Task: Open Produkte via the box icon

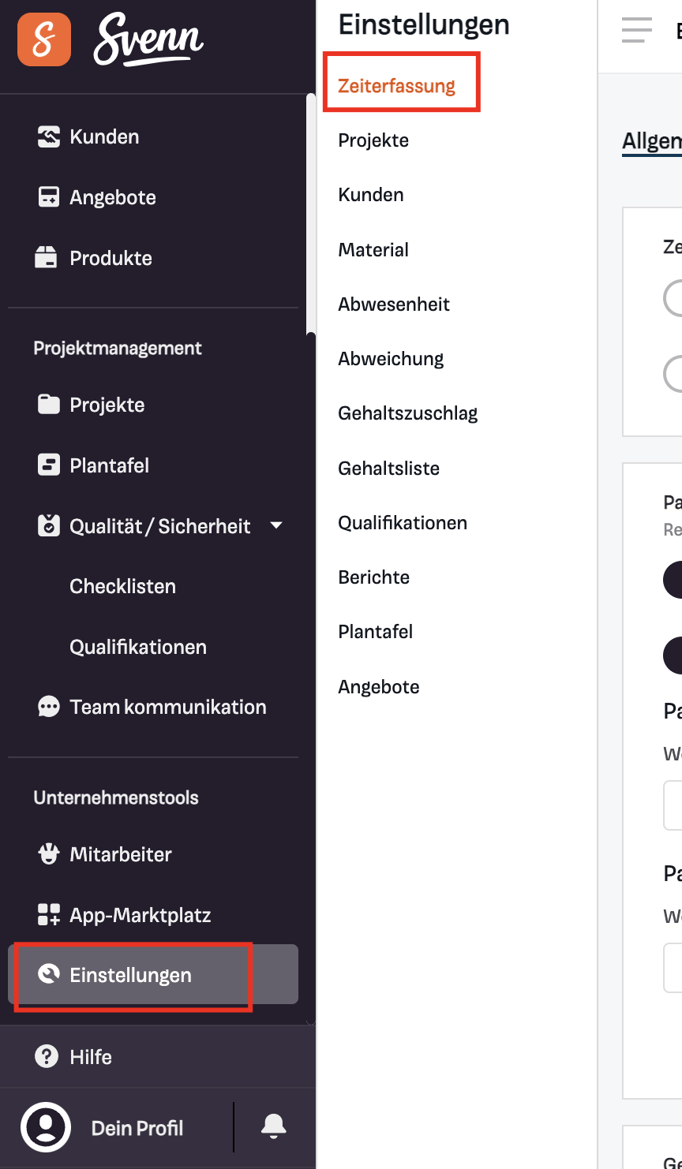Action: tap(46, 258)
